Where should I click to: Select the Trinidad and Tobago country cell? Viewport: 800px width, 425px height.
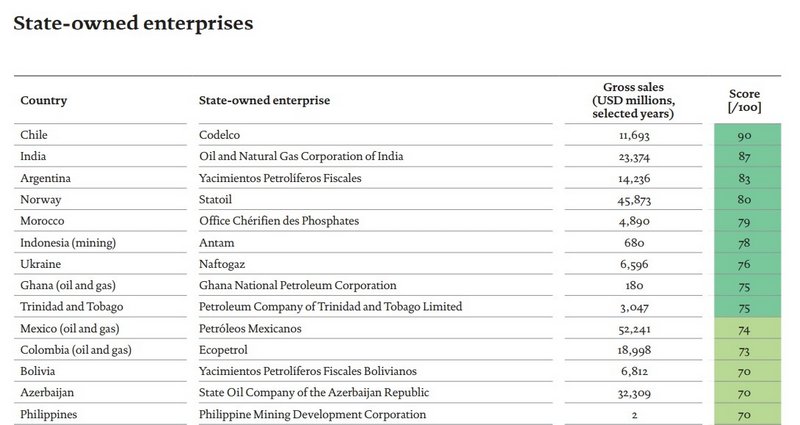point(70,307)
